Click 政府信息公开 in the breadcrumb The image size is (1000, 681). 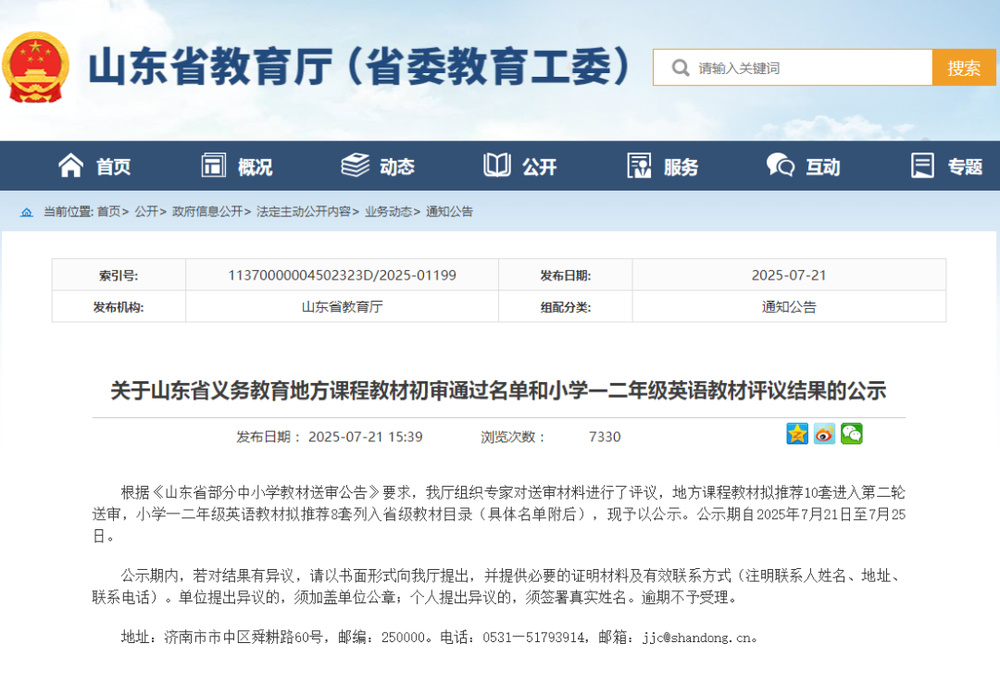coord(207,212)
